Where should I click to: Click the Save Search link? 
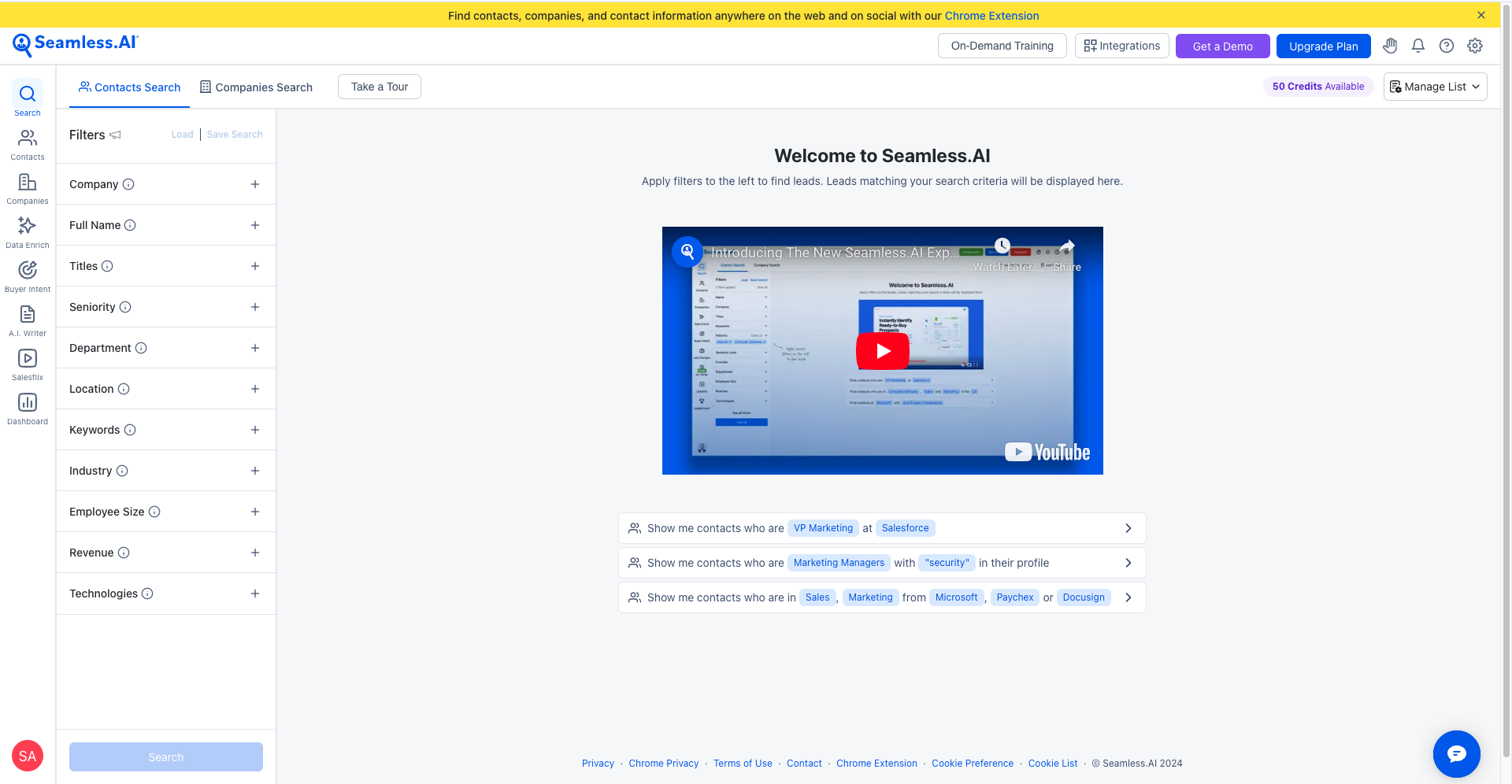(x=235, y=135)
